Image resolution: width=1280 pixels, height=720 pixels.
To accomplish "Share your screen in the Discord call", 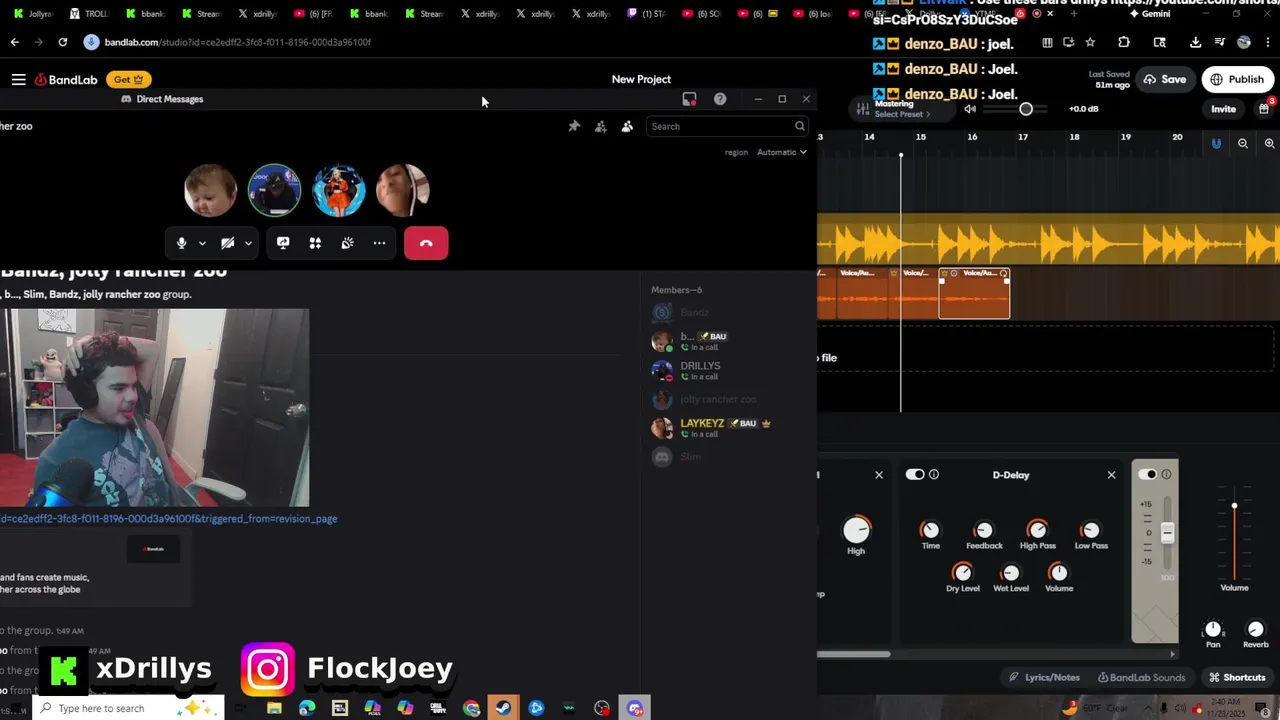I will pyautogui.click(x=283, y=243).
